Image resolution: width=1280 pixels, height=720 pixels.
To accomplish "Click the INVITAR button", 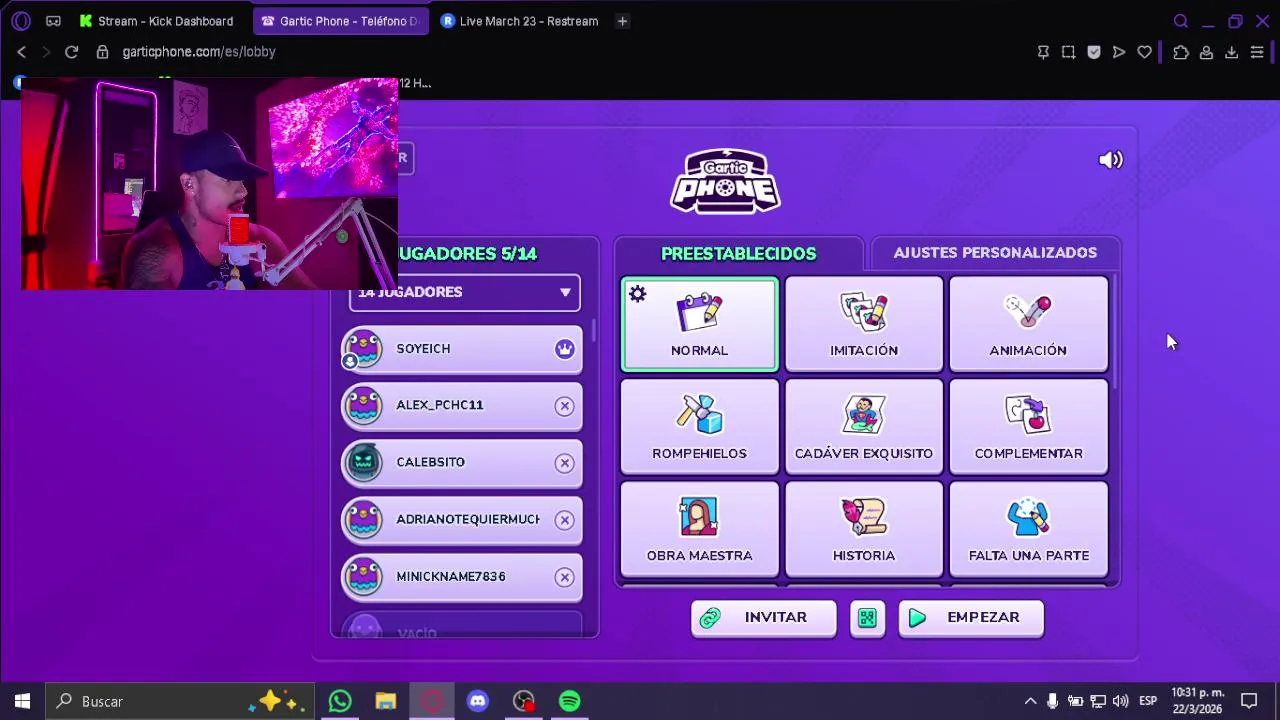I will [x=763, y=618].
